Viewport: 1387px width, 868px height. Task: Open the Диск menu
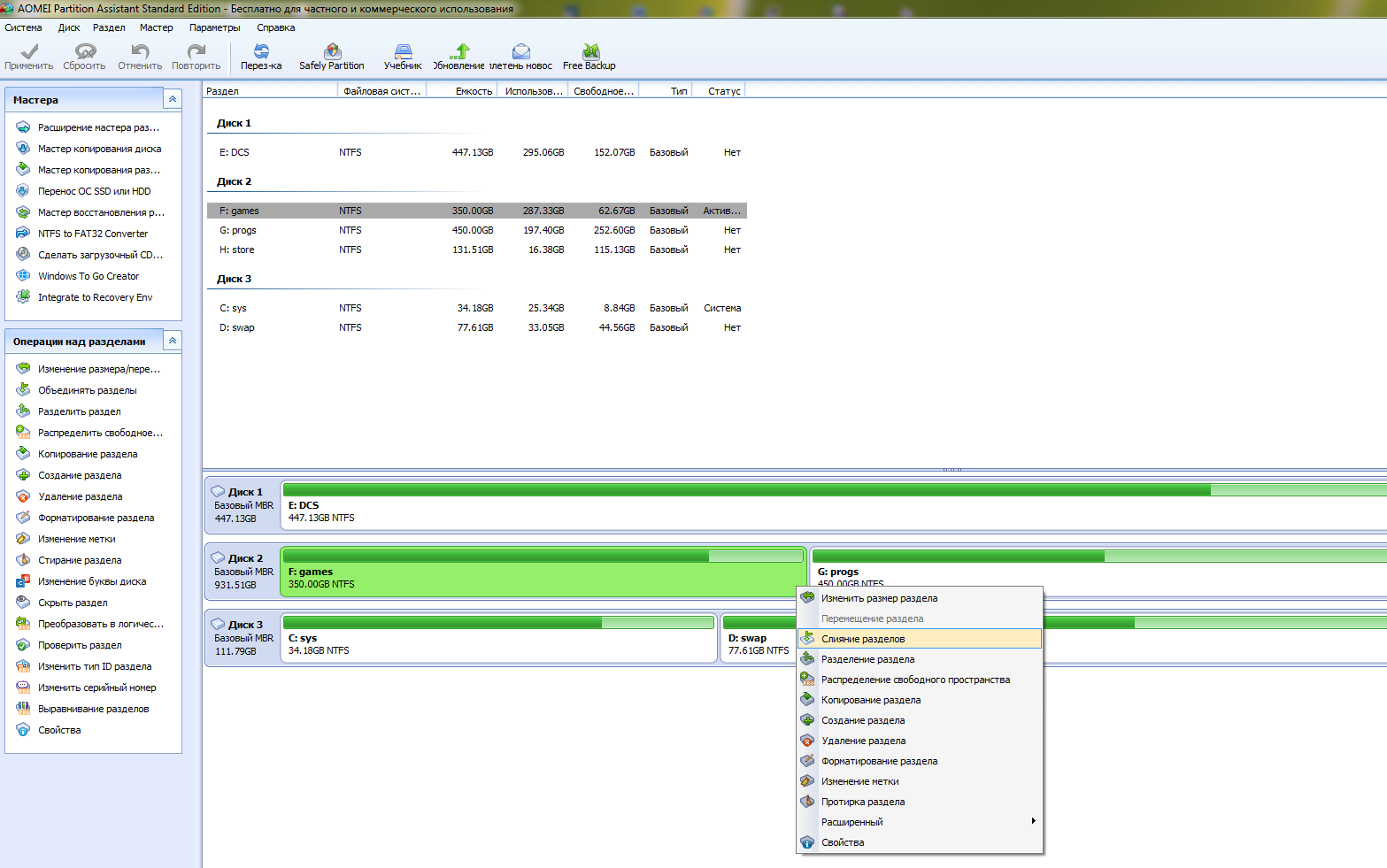(x=69, y=27)
